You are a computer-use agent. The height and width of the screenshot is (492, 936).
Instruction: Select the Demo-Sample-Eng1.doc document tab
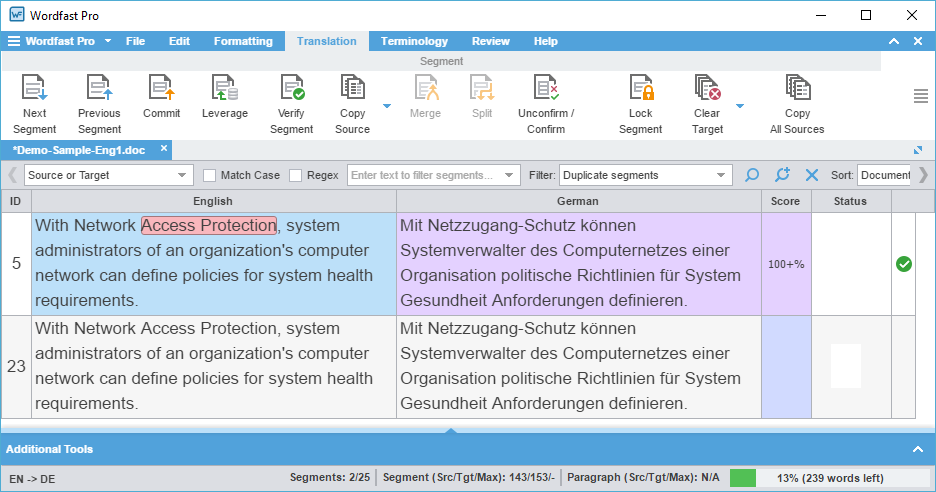click(79, 150)
